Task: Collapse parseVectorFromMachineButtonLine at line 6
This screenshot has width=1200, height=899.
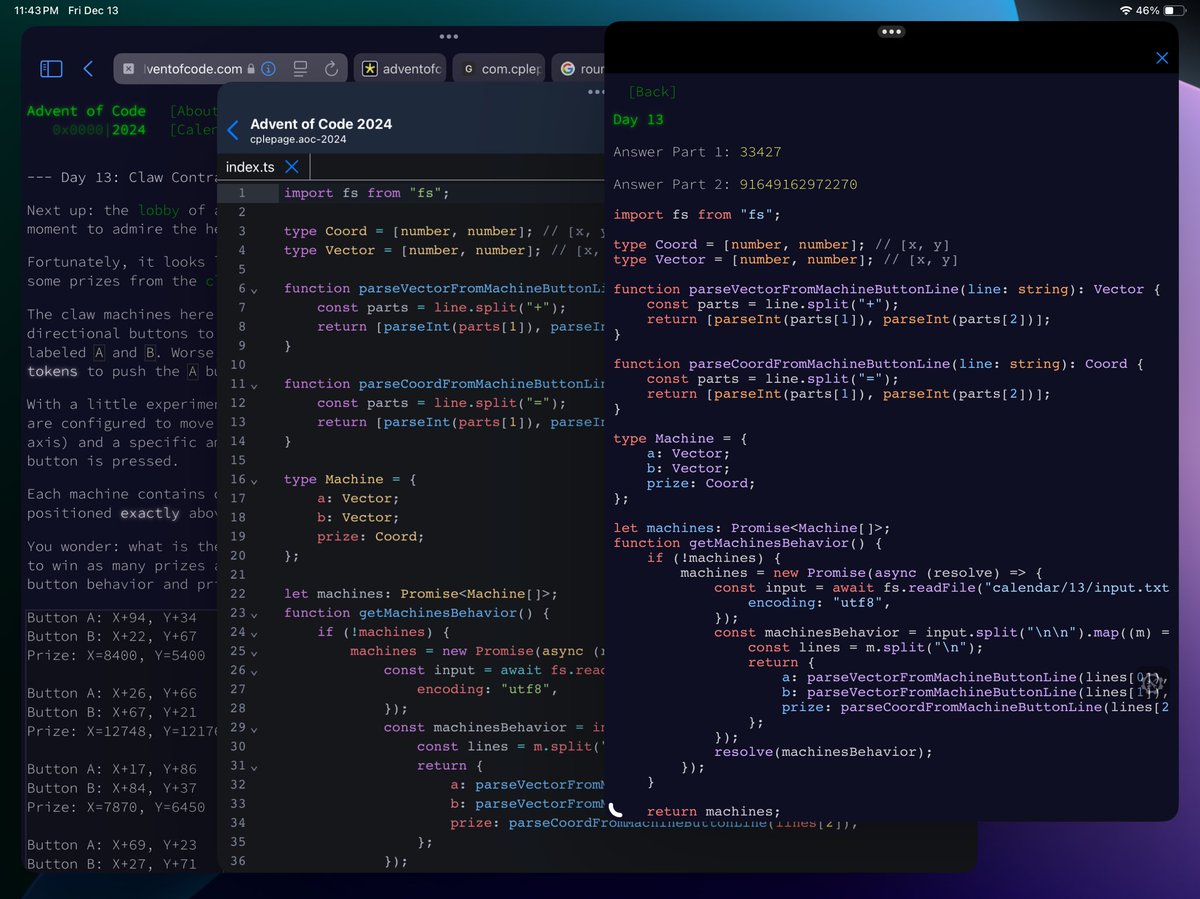Action: coord(254,290)
